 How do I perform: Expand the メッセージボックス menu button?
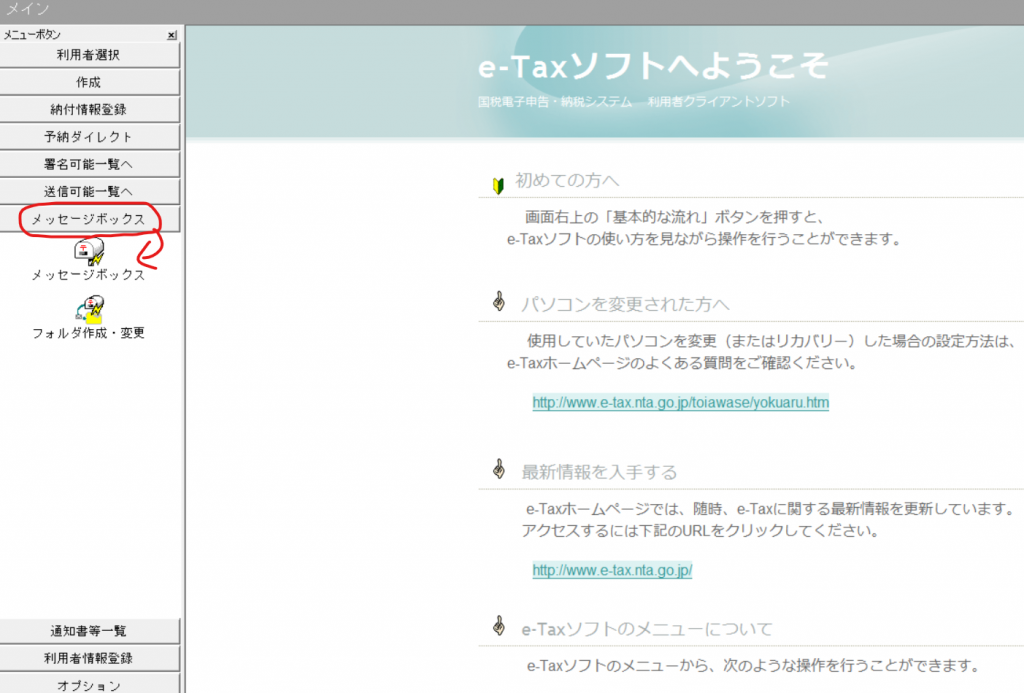pos(89,219)
